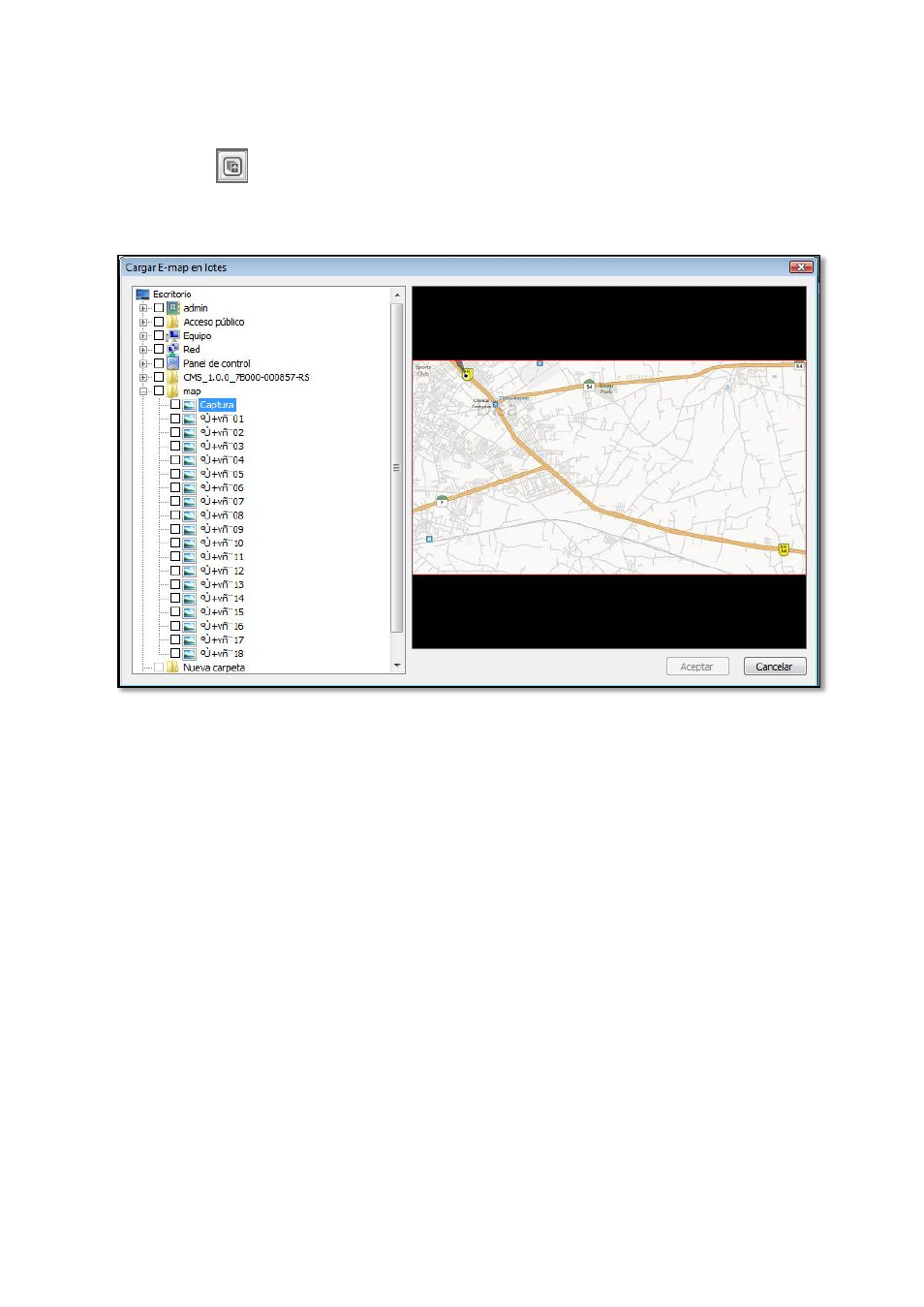Click the Cancelar button
Image resolution: width=924 pixels, height=1307 pixels.
(x=774, y=667)
